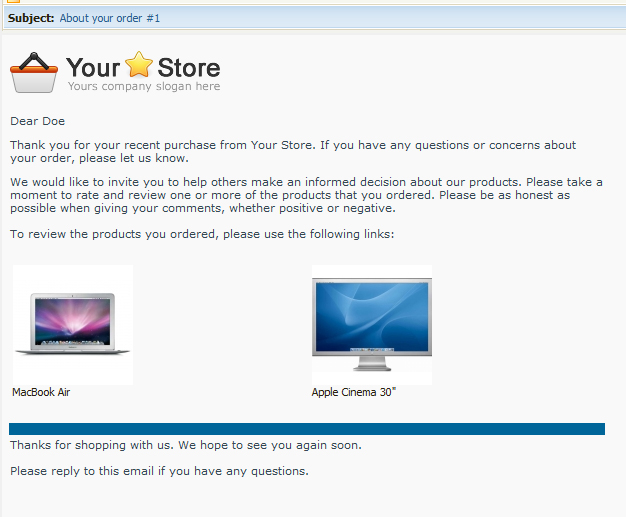Viewport: 626px width, 517px height.
Task: Click the Dear Doe greeting line
Action: (x=38, y=121)
